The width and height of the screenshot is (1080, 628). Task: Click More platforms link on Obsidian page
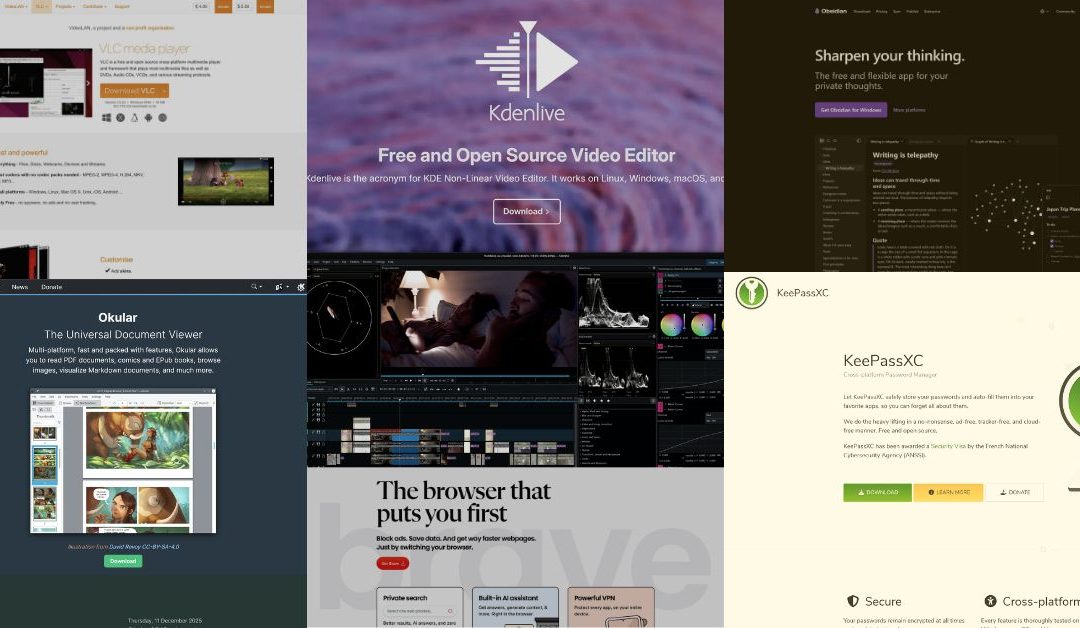tap(909, 110)
